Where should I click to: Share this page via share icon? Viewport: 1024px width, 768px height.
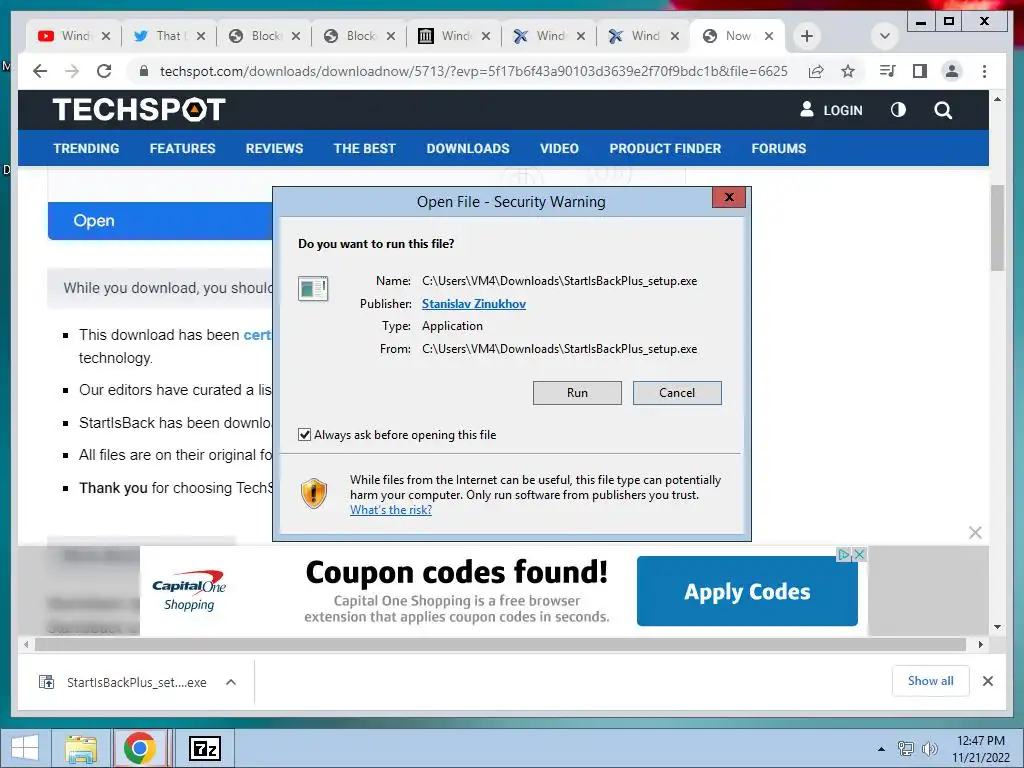(x=816, y=71)
